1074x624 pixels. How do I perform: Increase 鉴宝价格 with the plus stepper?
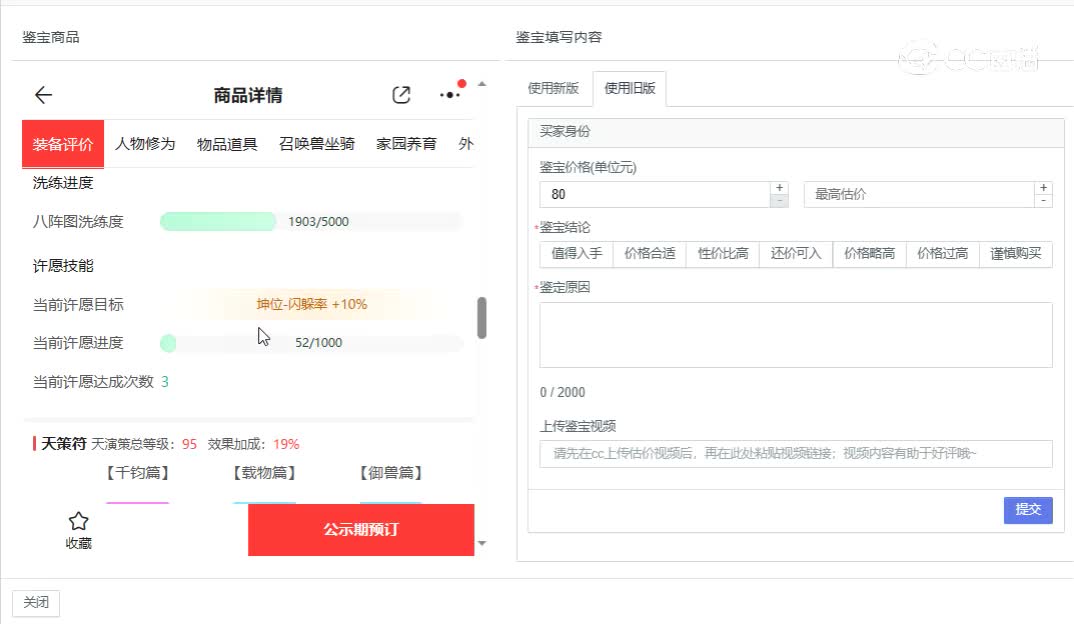point(779,188)
